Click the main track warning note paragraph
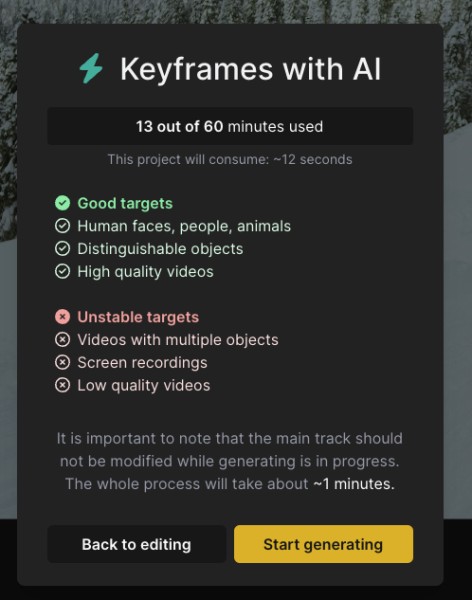The image size is (472, 600). [230, 461]
